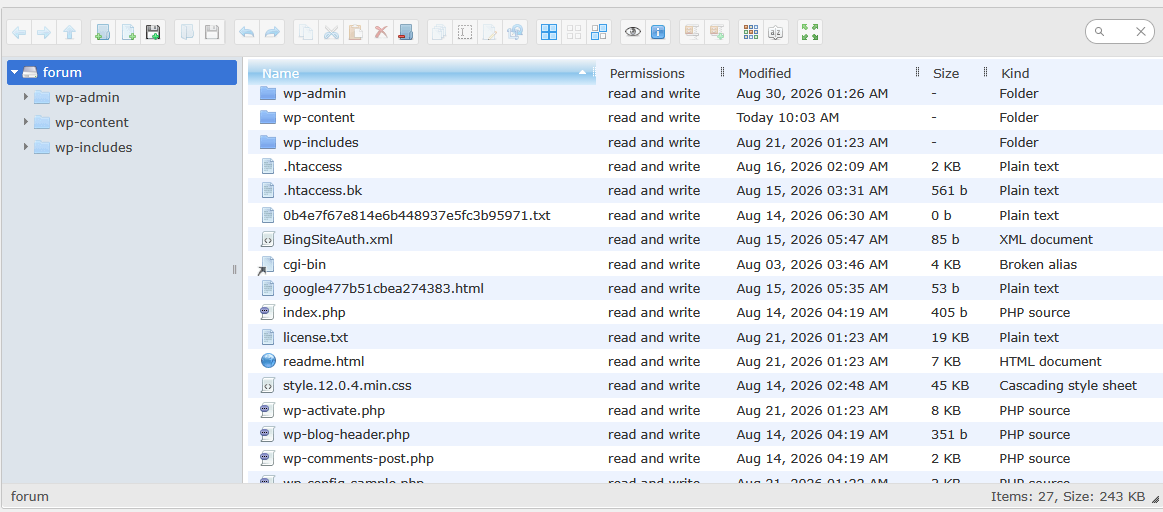
Task: Toggle icon/list view with grid icon
Action: pos(751,32)
